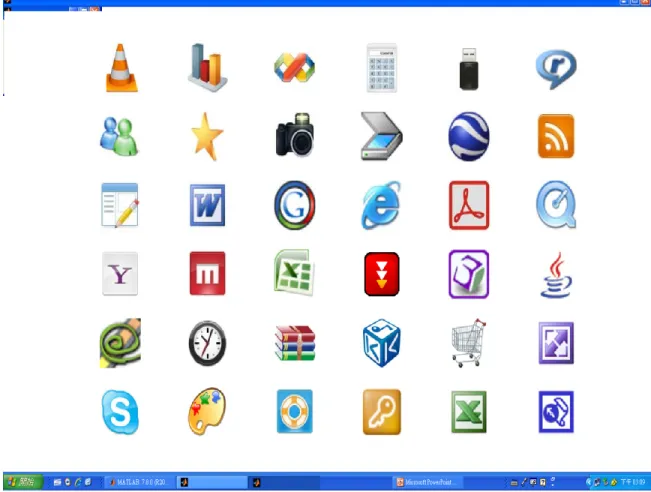Open the Internet Explorer e icon
The width and height of the screenshot is (651, 492).
pyautogui.click(x=381, y=205)
